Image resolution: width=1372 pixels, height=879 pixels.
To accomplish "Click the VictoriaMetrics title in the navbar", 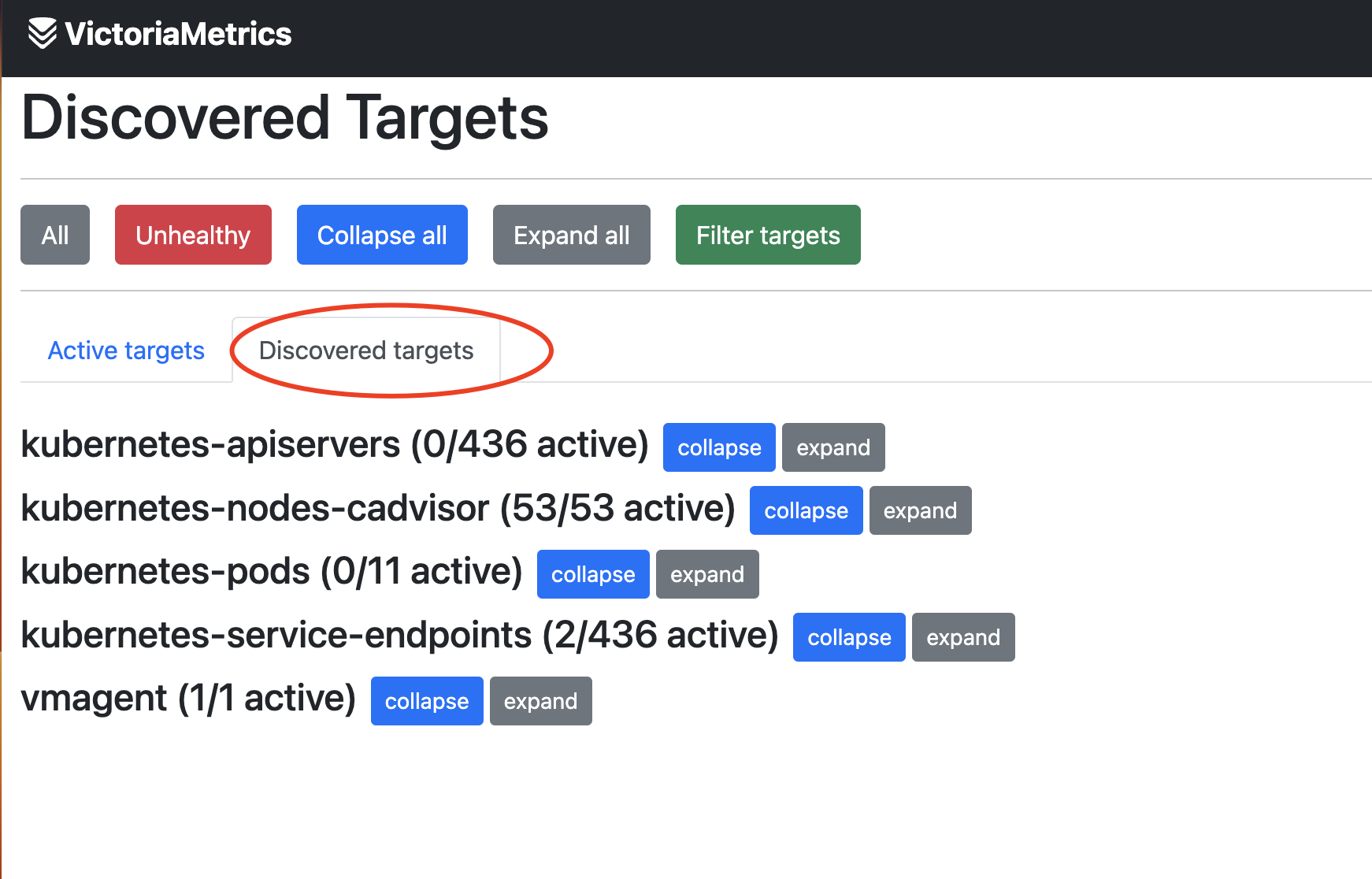I will coord(180,33).
